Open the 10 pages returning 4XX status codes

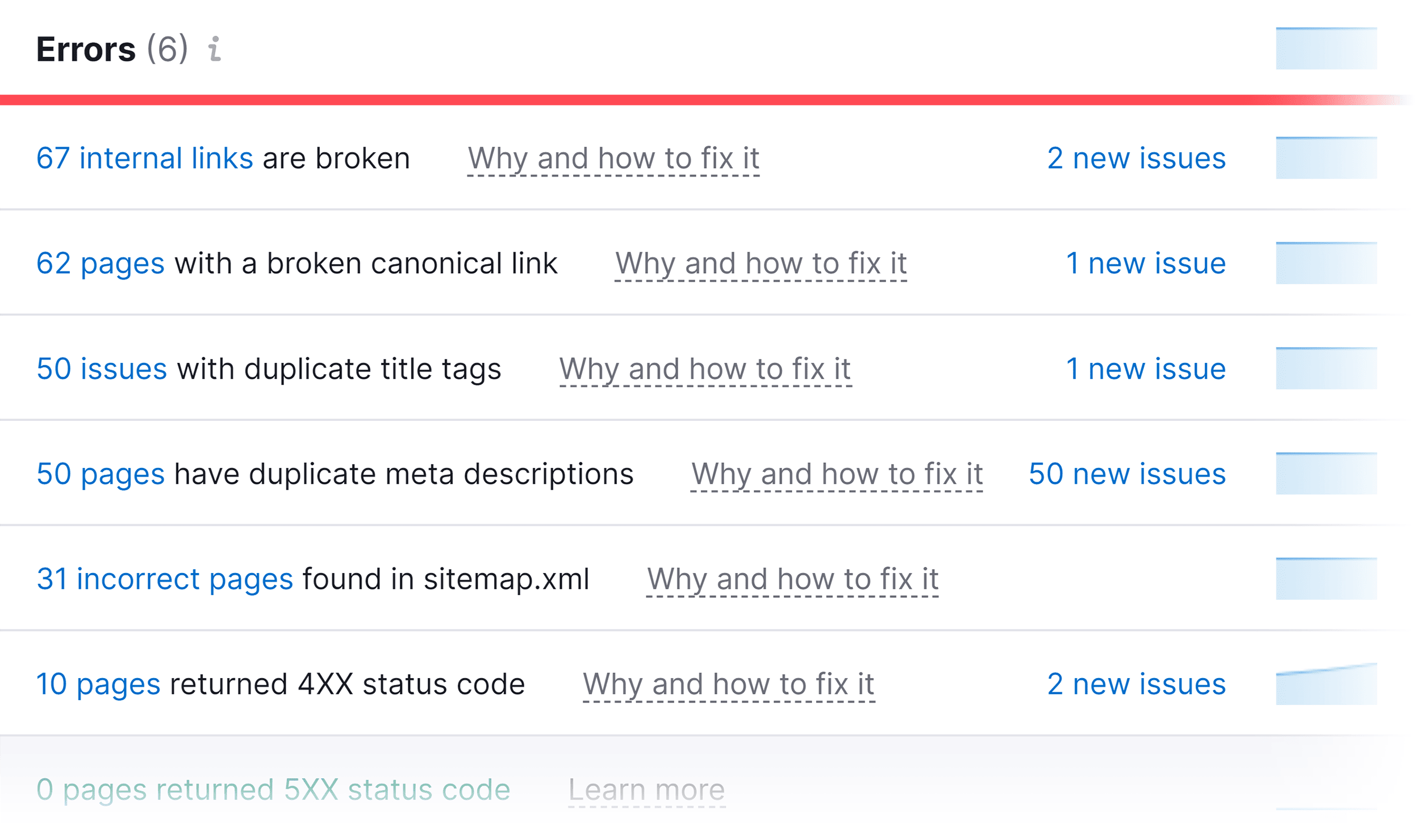(98, 684)
